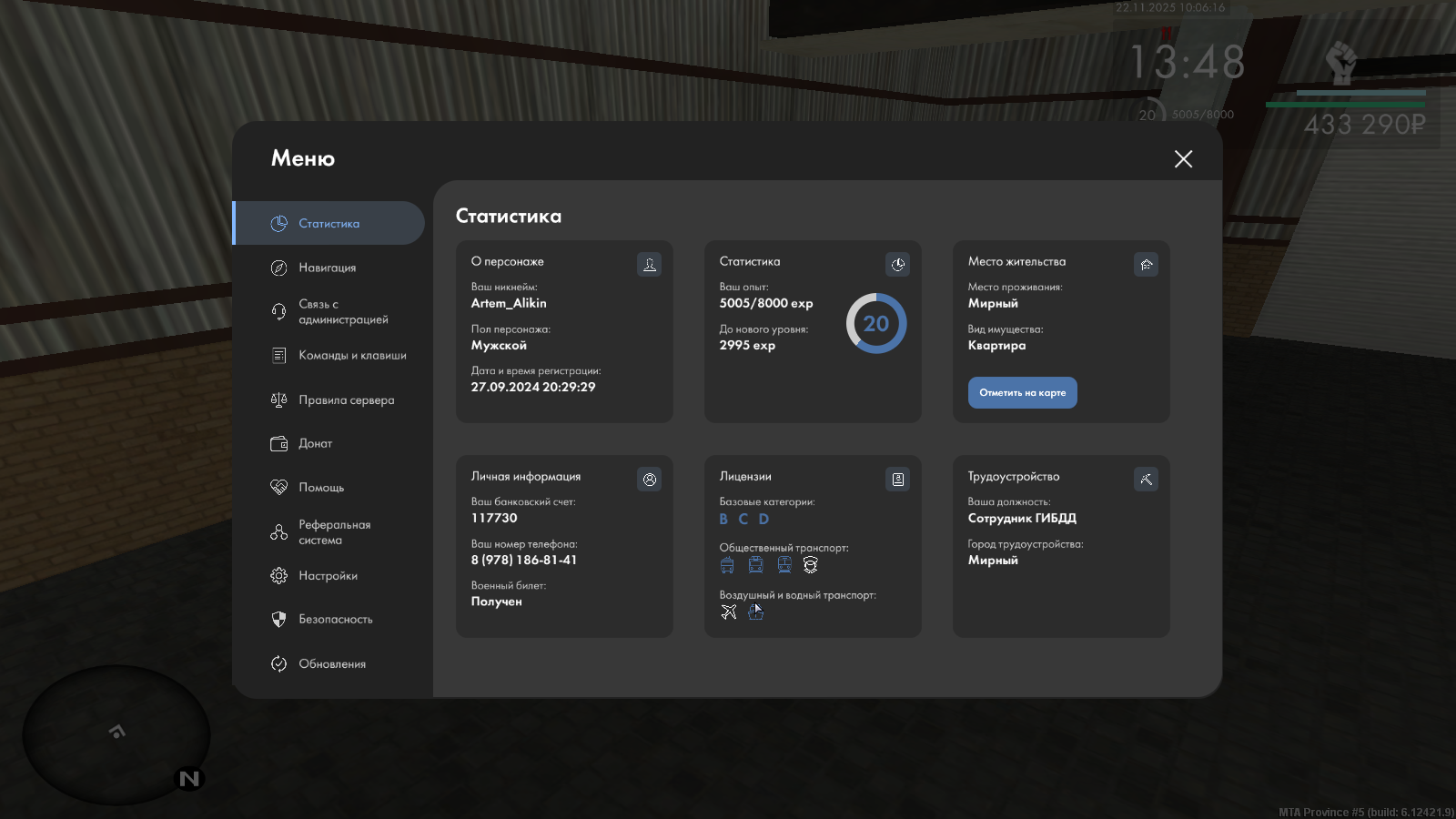Click the boat license icon
Viewport: 1456px width, 819px height.
click(755, 612)
